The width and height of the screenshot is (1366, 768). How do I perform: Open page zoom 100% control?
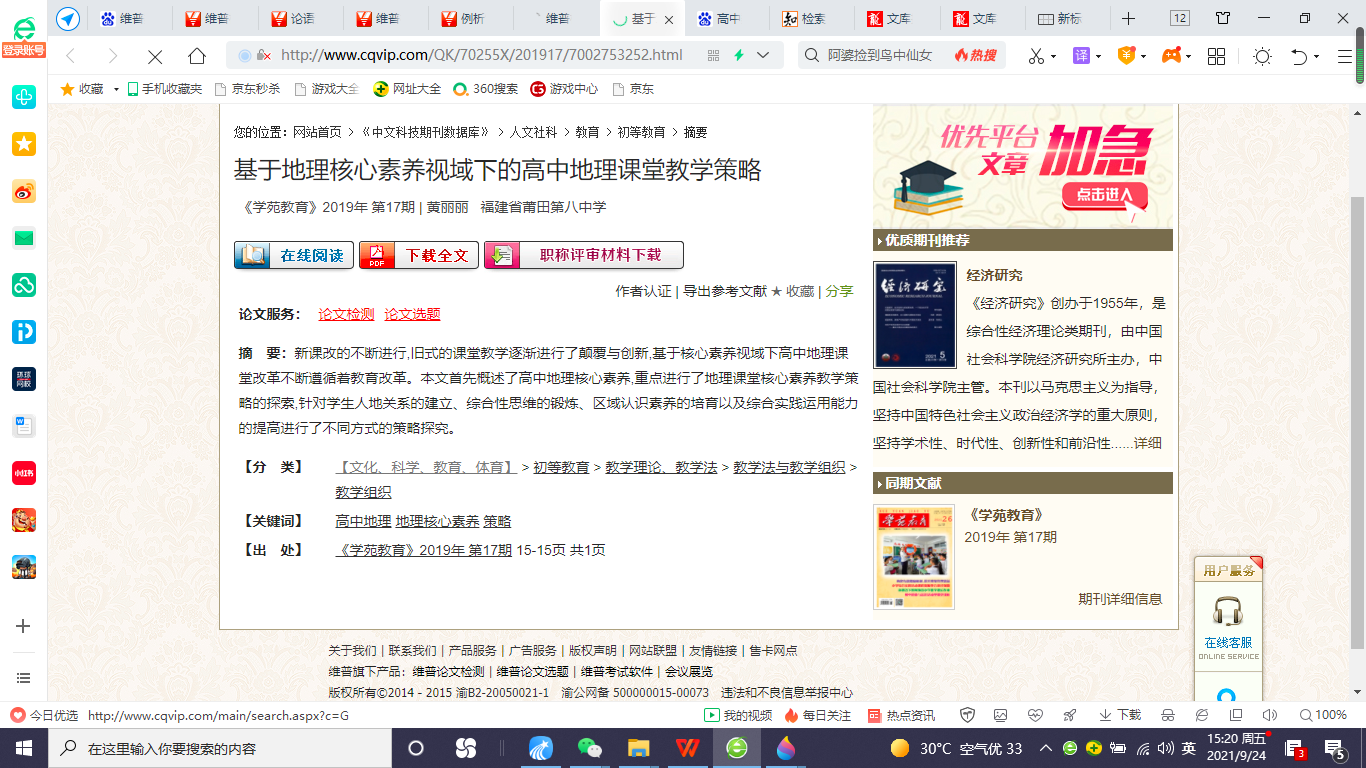tap(1323, 715)
